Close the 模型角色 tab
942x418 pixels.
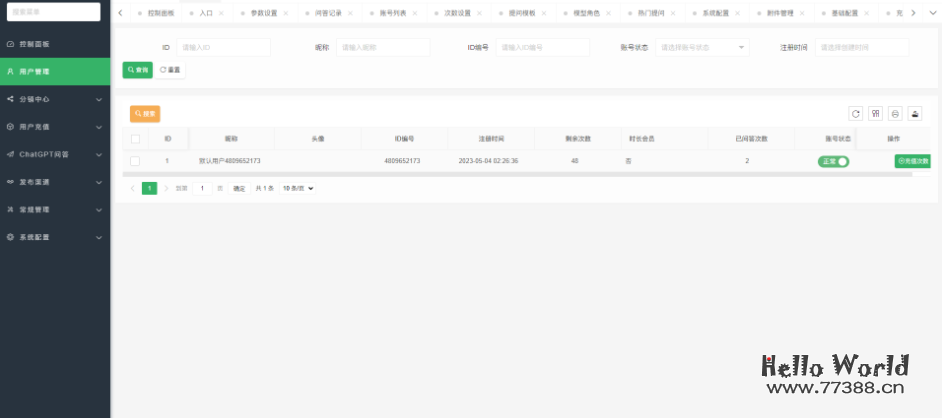608,13
